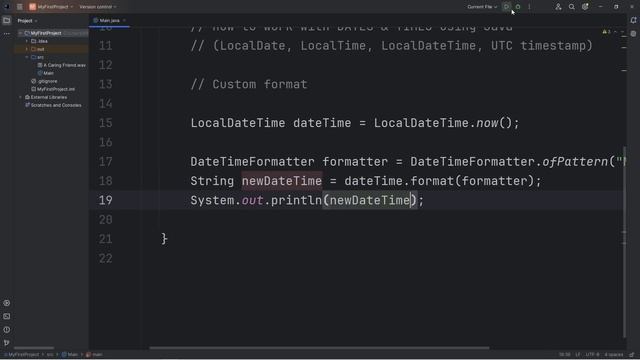Image resolution: width=640 pixels, height=360 pixels.
Task: Select the .gitignore file
Action: tap(44, 81)
